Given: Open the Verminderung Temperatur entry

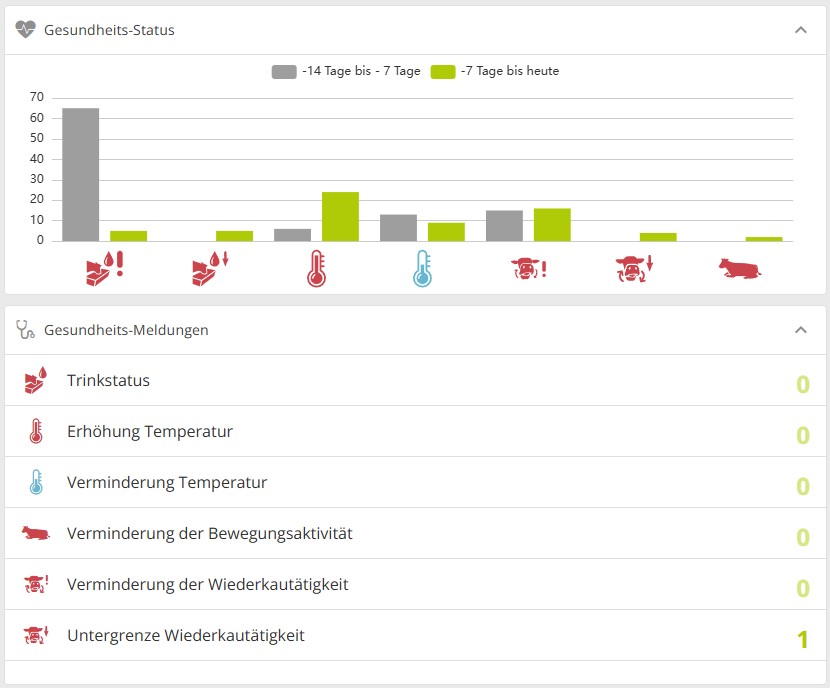Looking at the screenshot, I should [x=415, y=482].
